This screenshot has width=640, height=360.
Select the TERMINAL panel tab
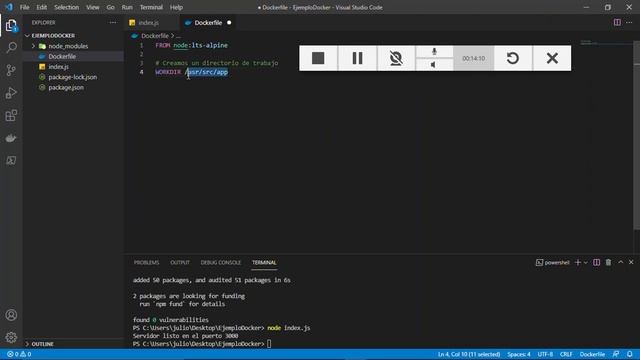[x=264, y=262]
